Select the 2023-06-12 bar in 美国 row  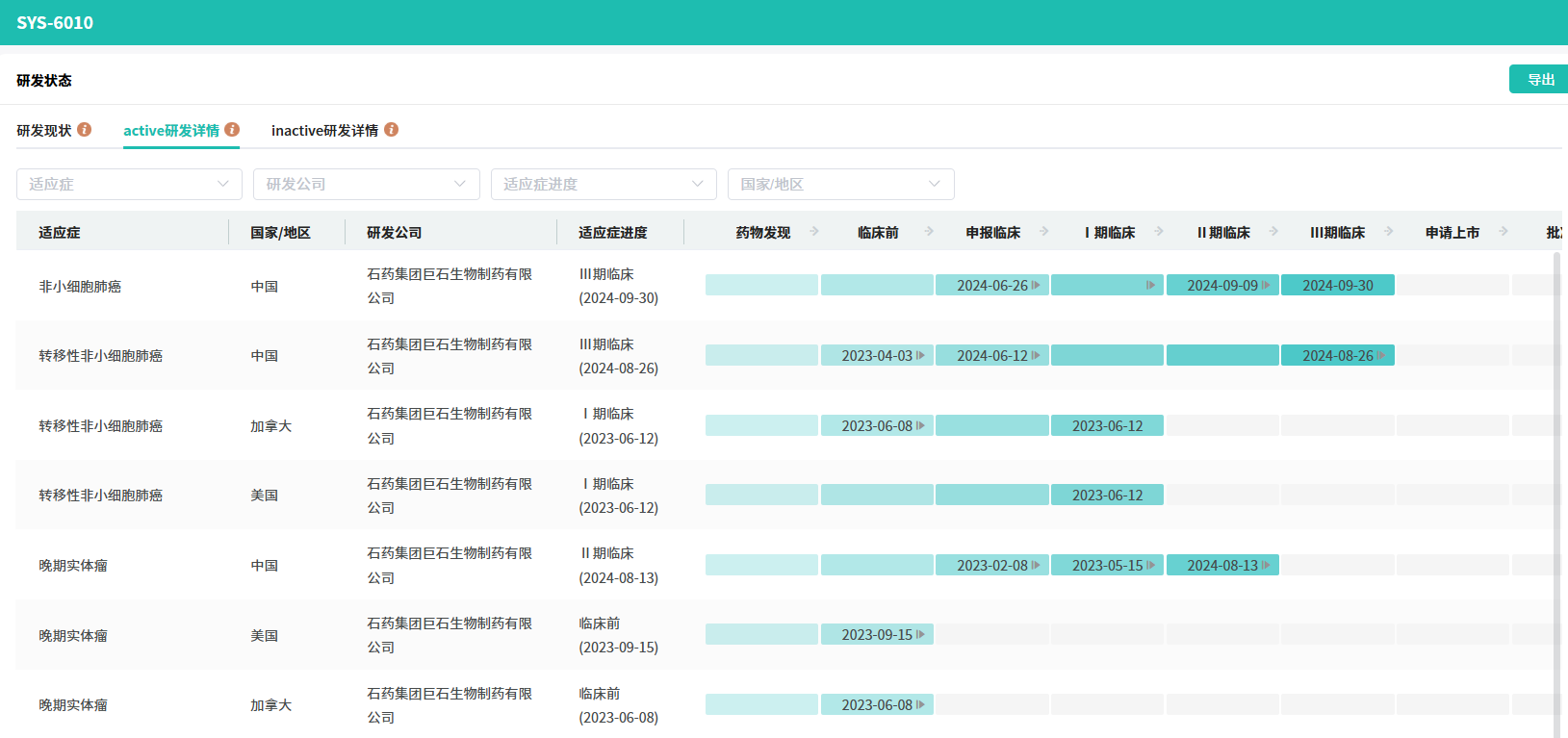click(x=1107, y=496)
